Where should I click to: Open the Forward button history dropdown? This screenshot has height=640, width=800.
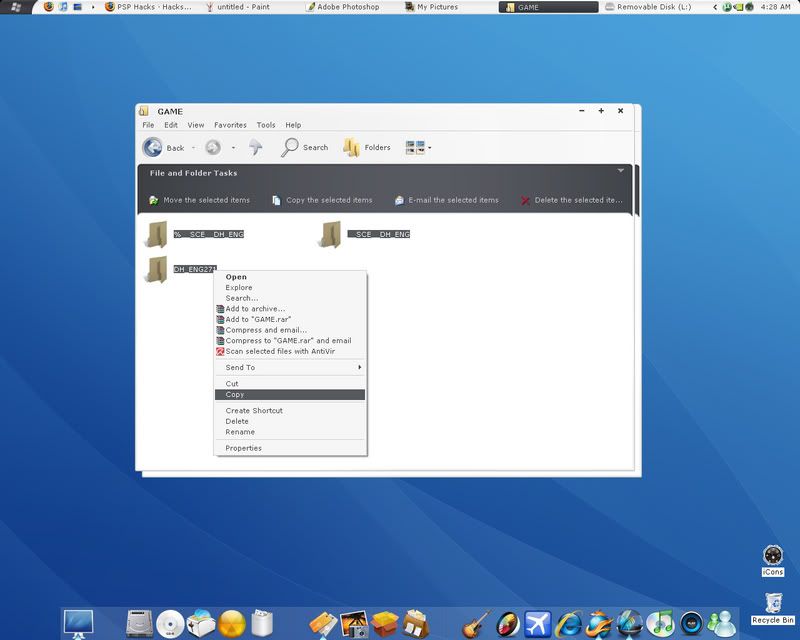click(x=233, y=148)
